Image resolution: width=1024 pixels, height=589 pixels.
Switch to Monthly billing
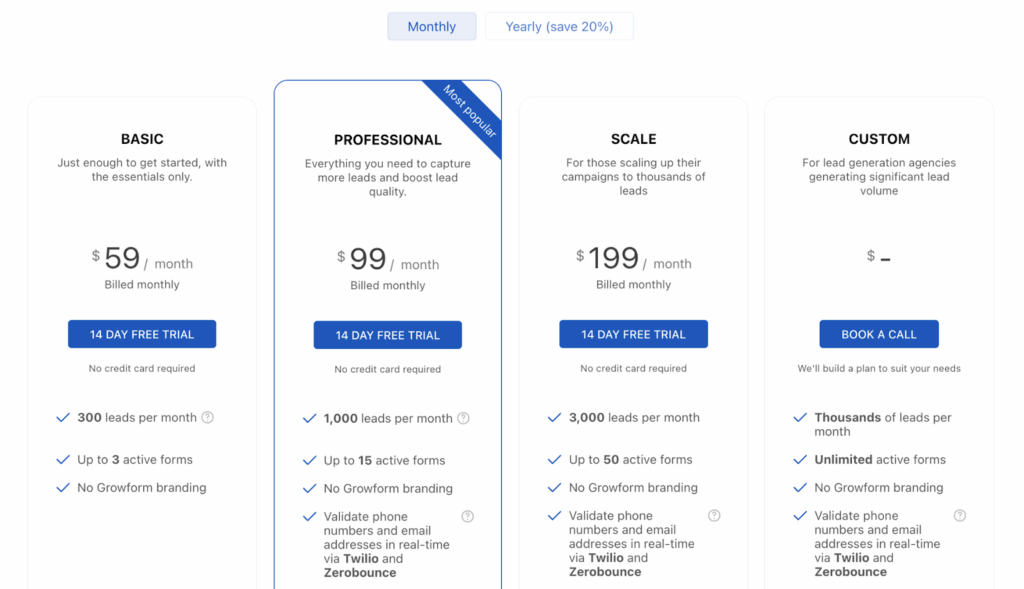tap(432, 27)
